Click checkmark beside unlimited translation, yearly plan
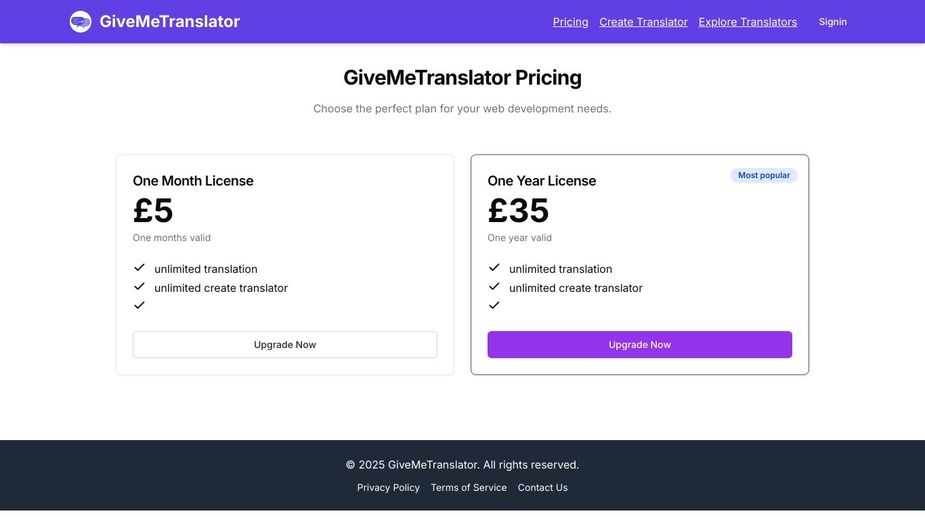 coord(494,268)
